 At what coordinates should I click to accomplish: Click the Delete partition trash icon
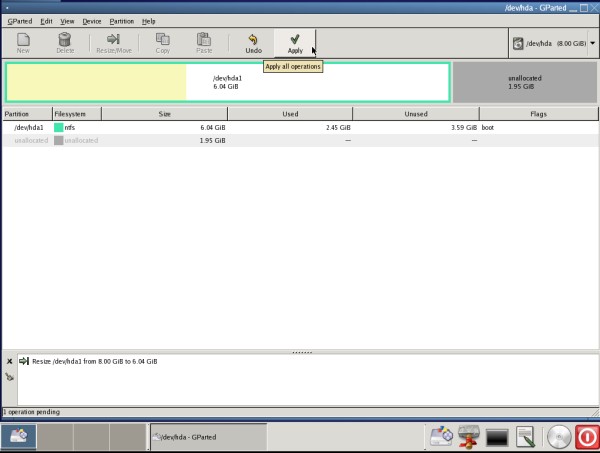click(x=65, y=43)
